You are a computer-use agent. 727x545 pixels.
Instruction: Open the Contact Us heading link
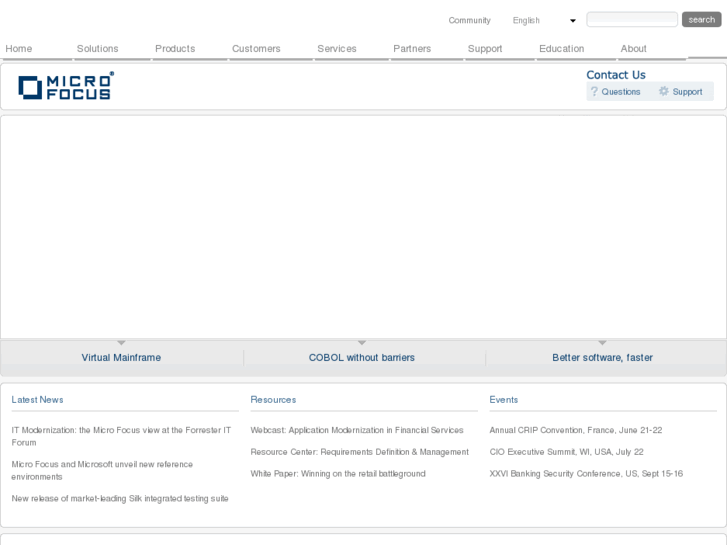616,75
